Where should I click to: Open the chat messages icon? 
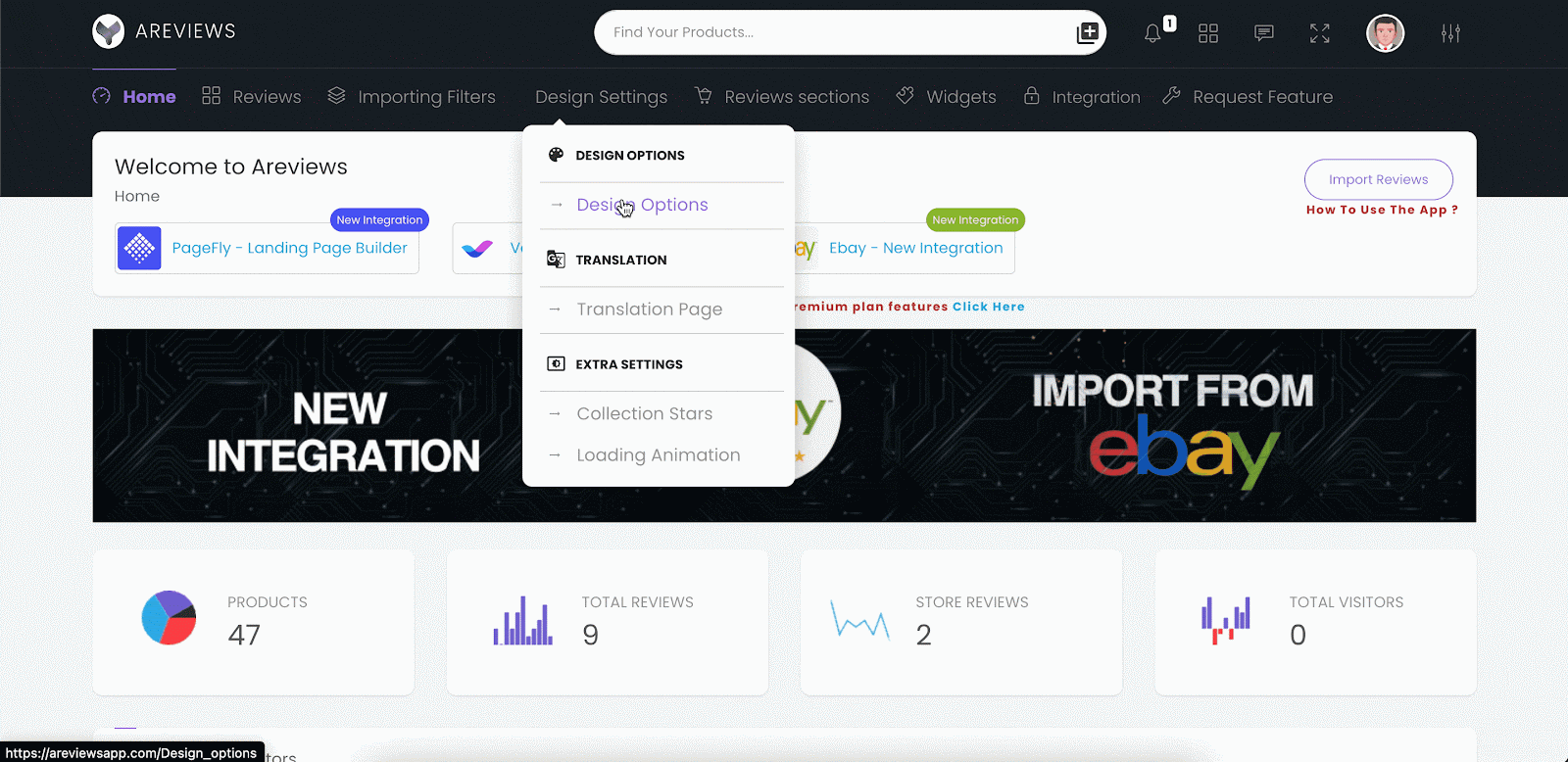point(1264,33)
